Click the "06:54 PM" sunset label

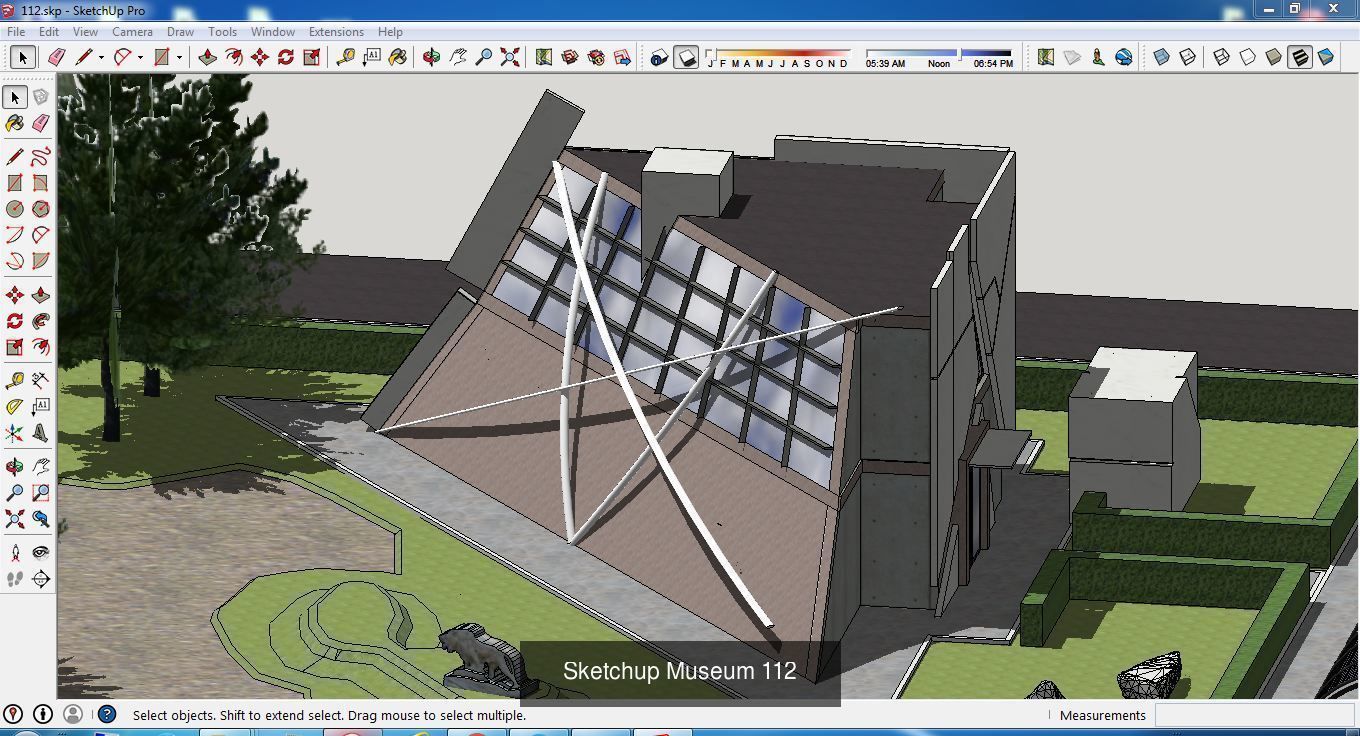(993, 64)
